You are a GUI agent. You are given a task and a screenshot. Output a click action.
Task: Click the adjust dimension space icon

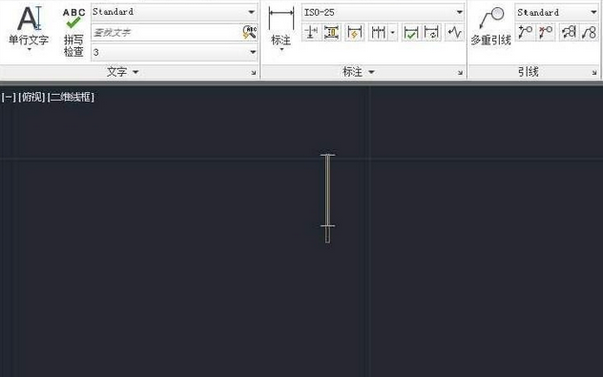[331, 32]
